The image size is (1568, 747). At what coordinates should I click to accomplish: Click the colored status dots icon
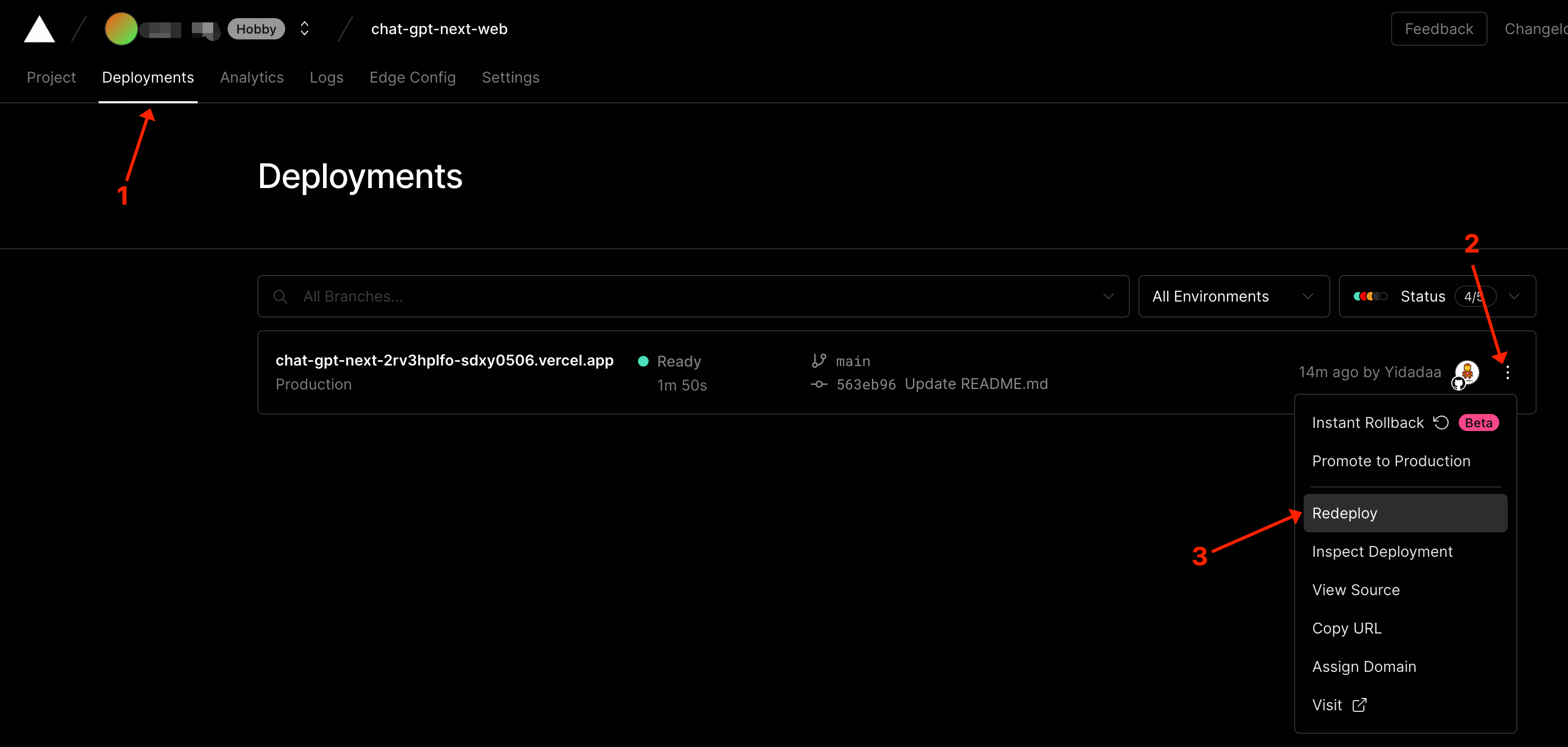click(x=1370, y=296)
